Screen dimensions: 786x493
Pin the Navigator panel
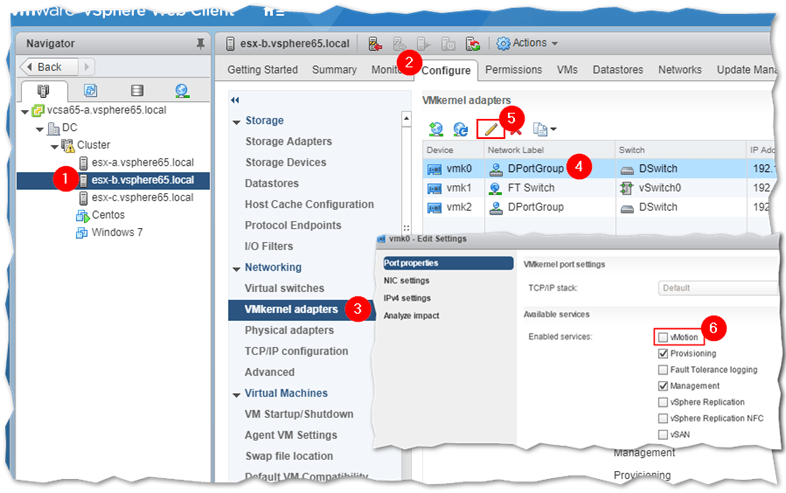point(200,44)
